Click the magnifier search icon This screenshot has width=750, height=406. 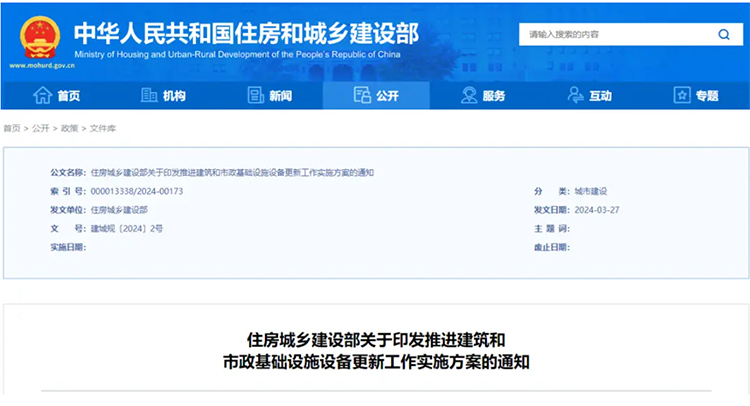click(x=724, y=34)
